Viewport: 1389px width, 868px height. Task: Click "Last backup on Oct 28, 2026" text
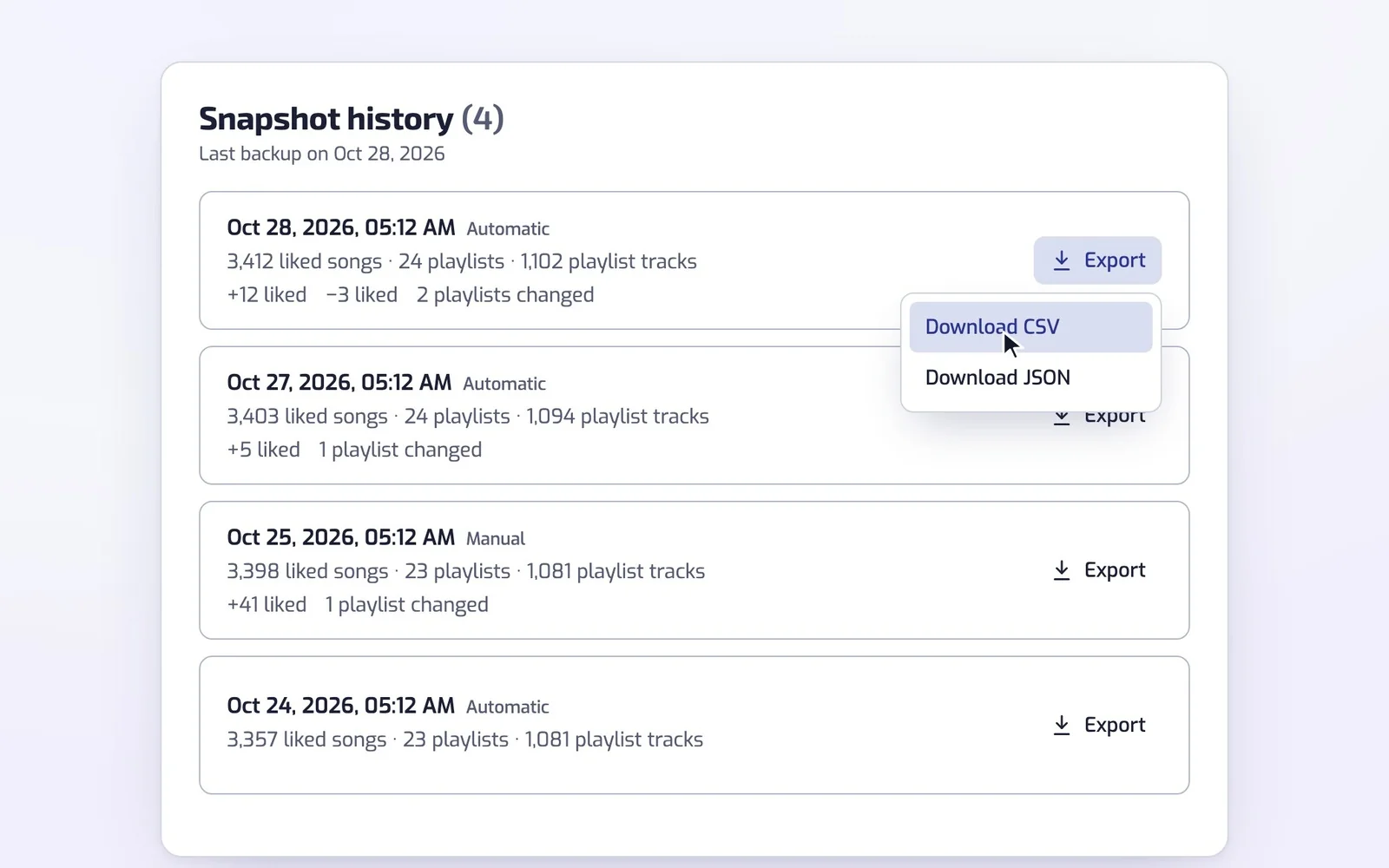tap(322, 154)
